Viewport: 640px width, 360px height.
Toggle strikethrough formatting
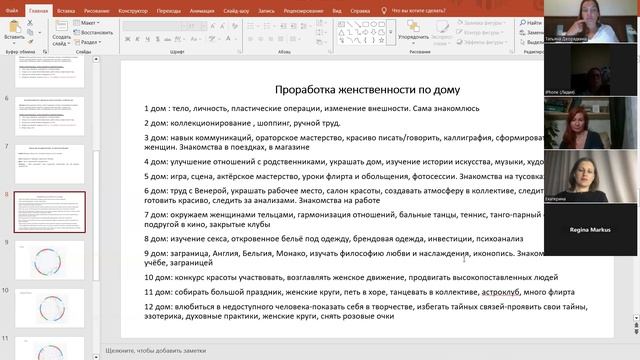tap(167, 39)
